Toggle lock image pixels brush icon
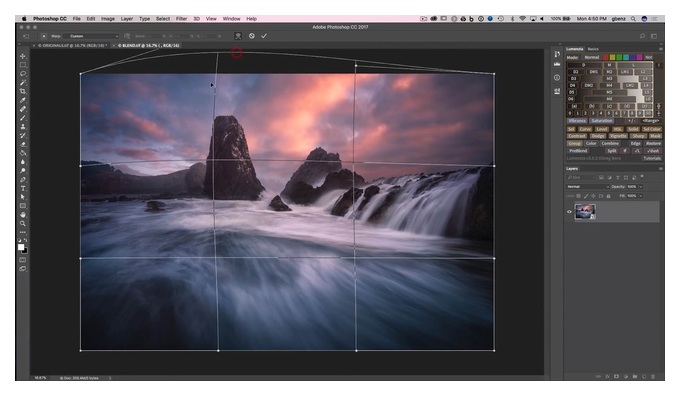 click(x=586, y=196)
